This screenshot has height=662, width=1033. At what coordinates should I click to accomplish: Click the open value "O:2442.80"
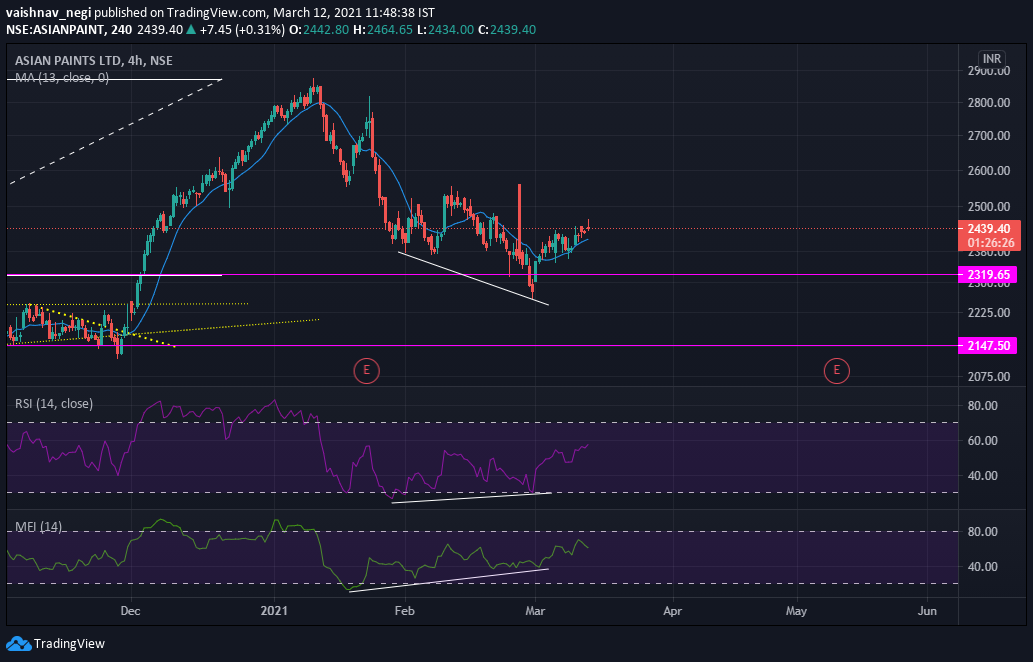(319, 30)
